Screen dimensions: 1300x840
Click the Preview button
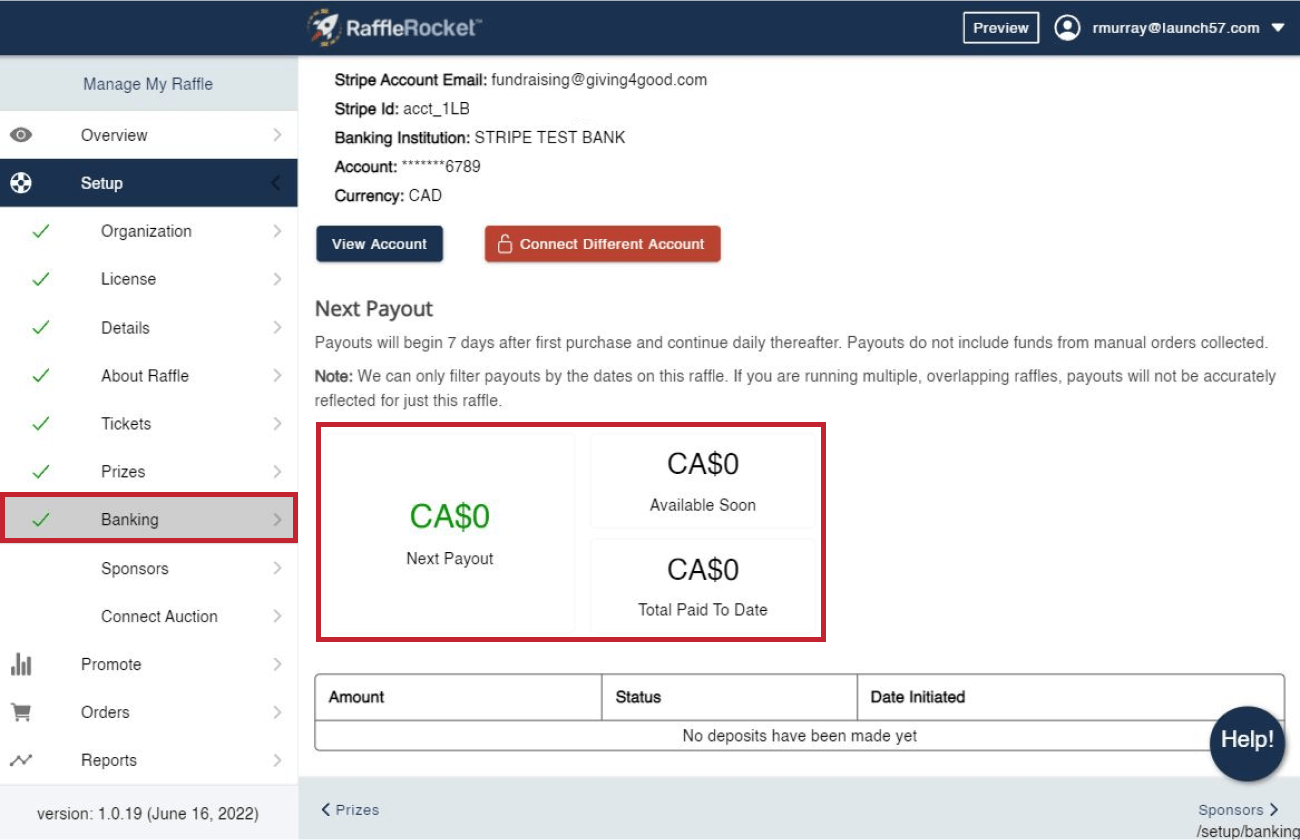pos(1001,28)
